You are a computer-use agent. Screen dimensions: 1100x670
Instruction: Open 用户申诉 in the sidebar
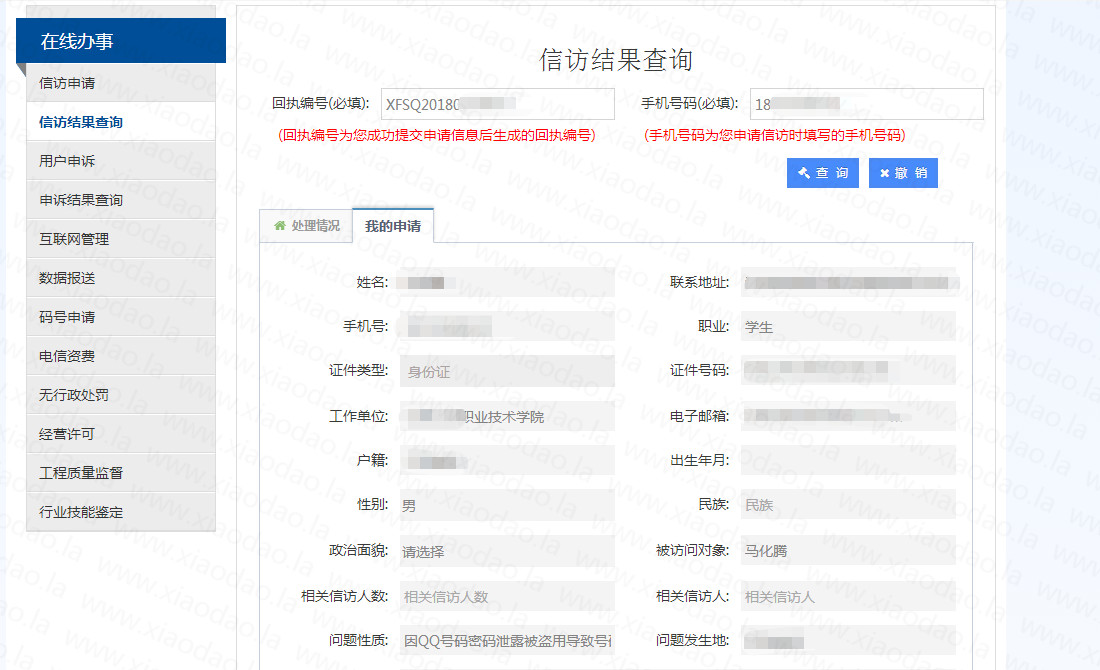(x=121, y=161)
